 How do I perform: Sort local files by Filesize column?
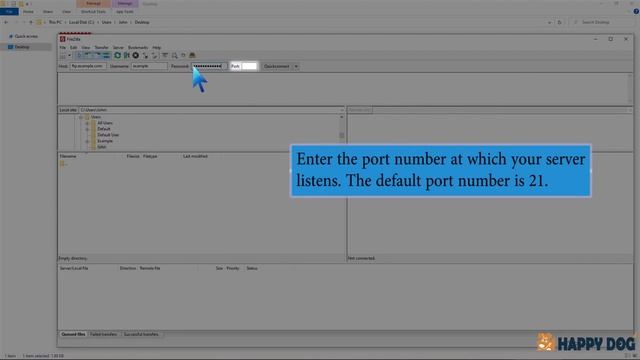133,156
